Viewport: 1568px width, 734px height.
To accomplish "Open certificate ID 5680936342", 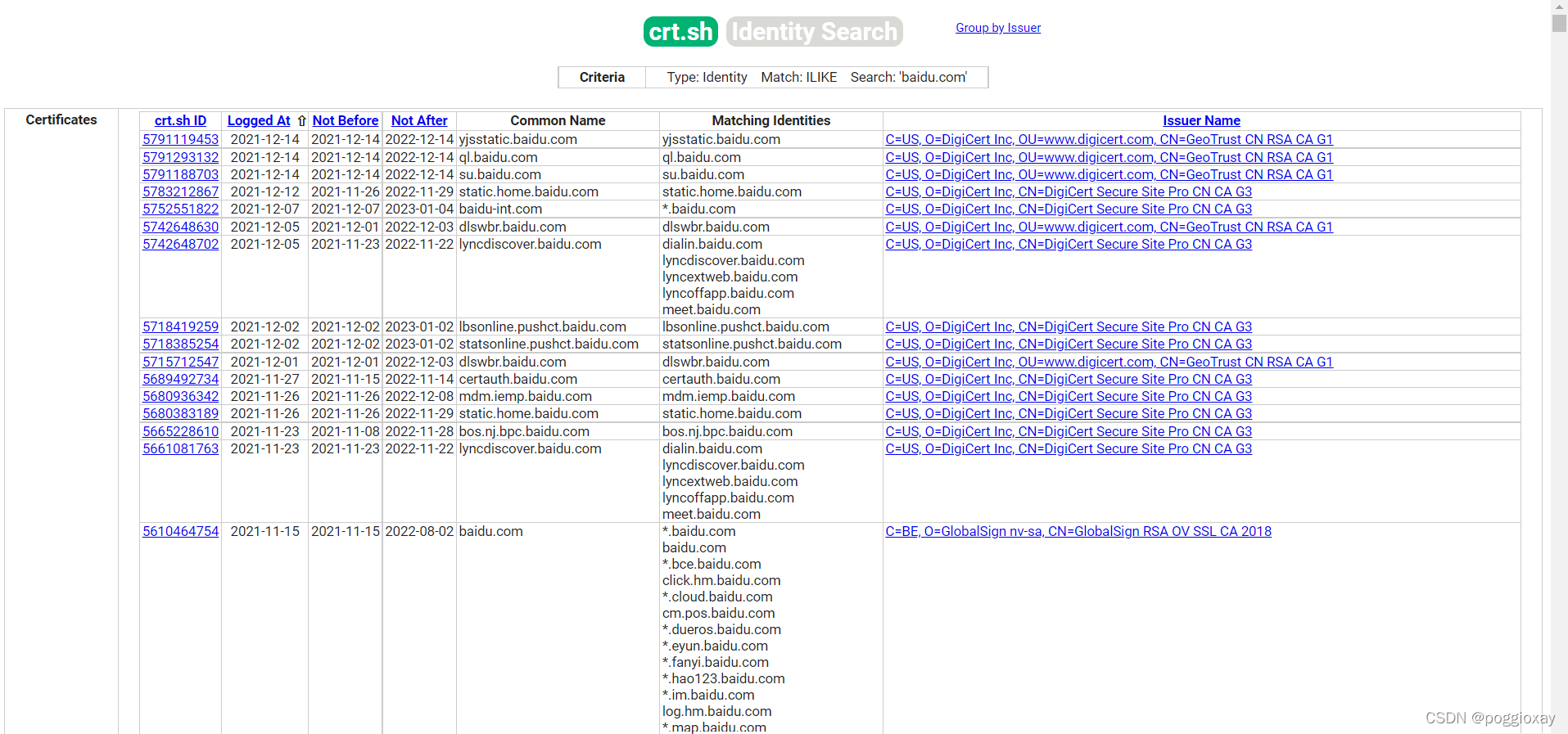I will coord(181,396).
